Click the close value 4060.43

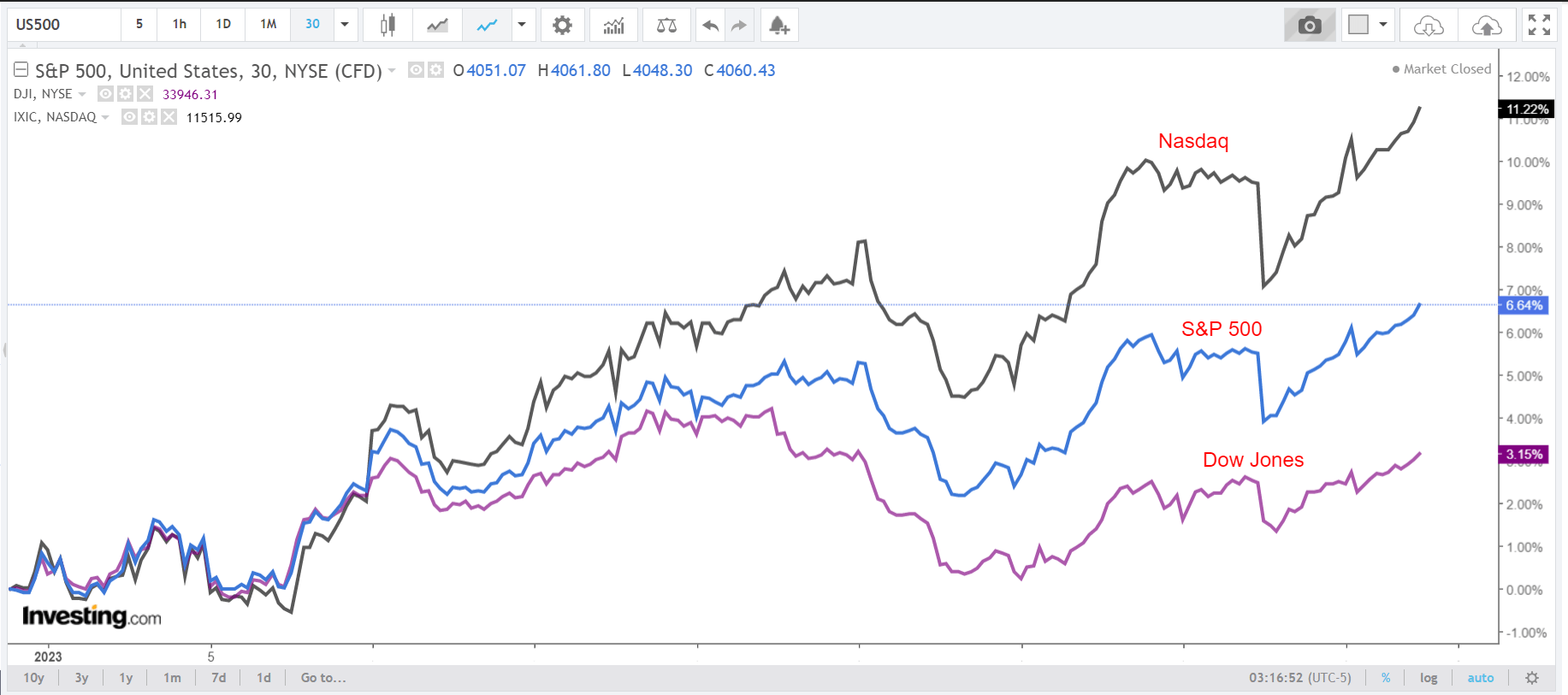746,70
